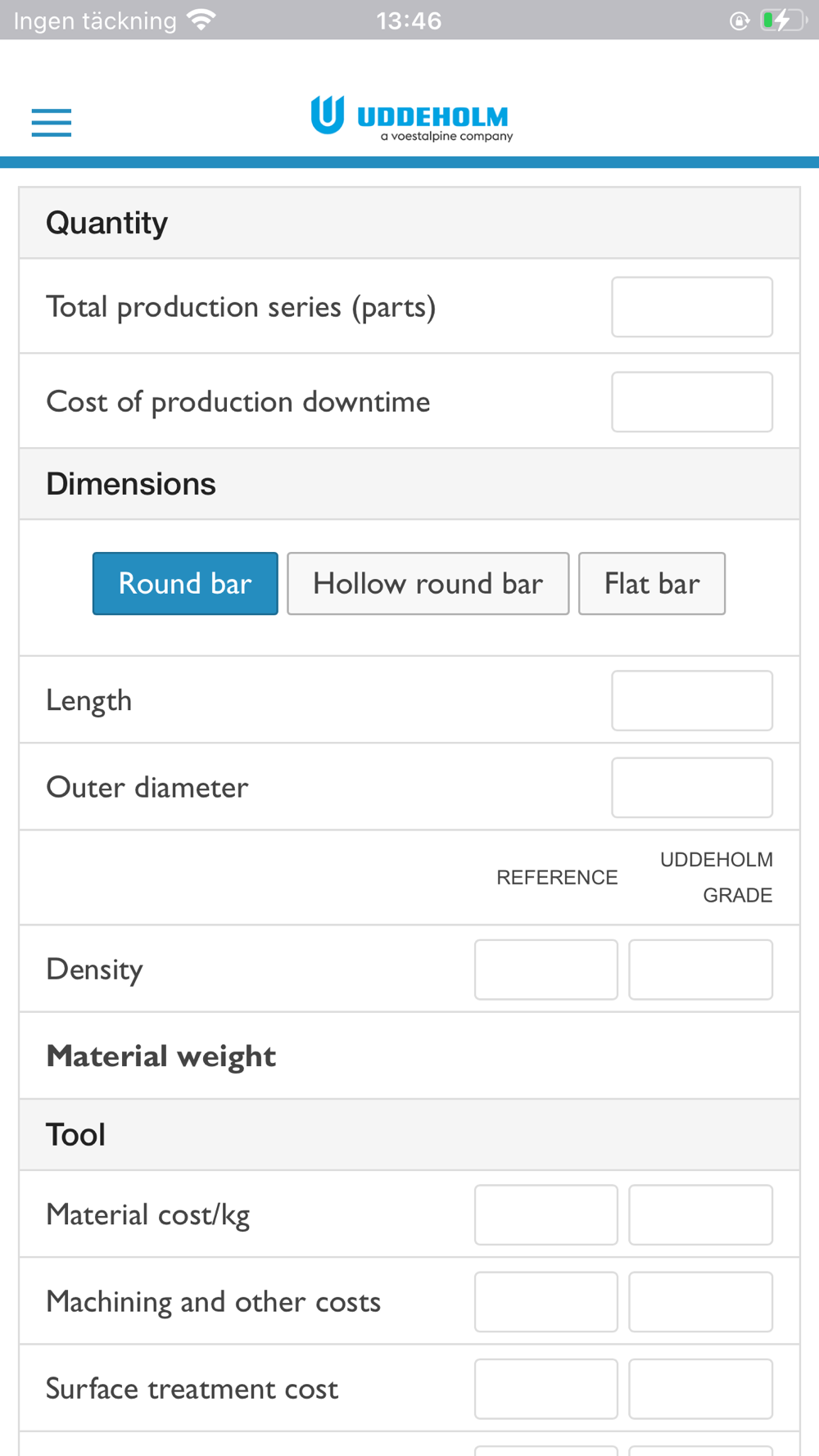The width and height of the screenshot is (819, 1456).
Task: Select Reference Surface treatment cost field
Action: pyautogui.click(x=546, y=1389)
